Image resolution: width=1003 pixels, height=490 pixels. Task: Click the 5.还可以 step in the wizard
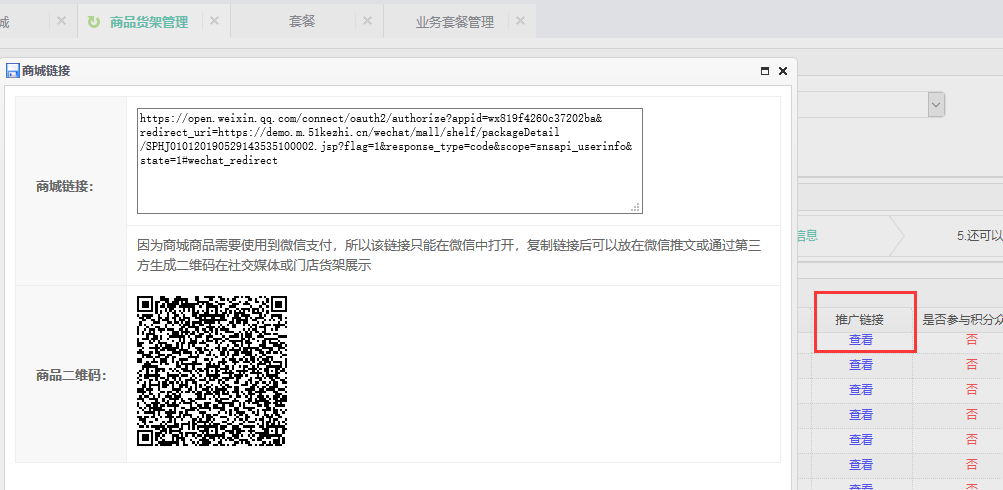tap(979, 235)
